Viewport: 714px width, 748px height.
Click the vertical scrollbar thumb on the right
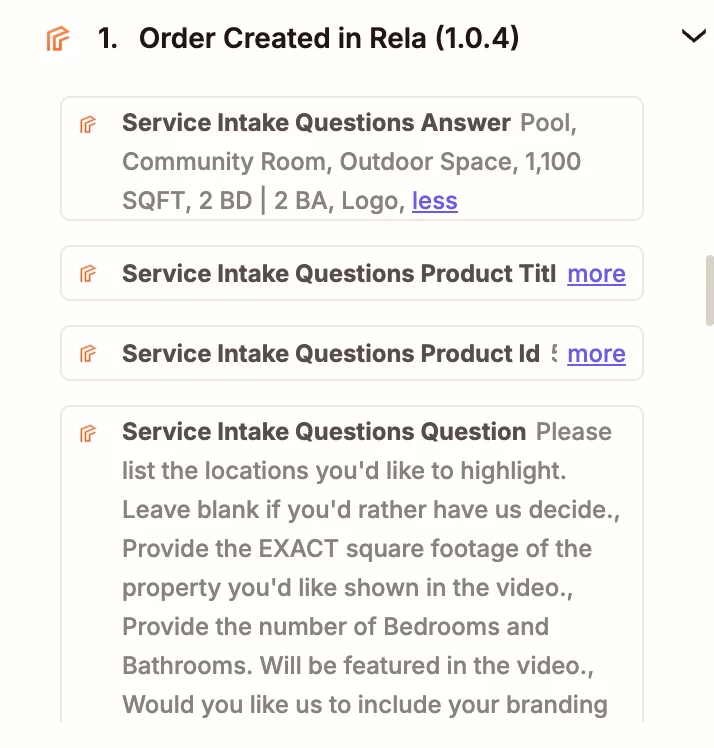(x=710, y=291)
